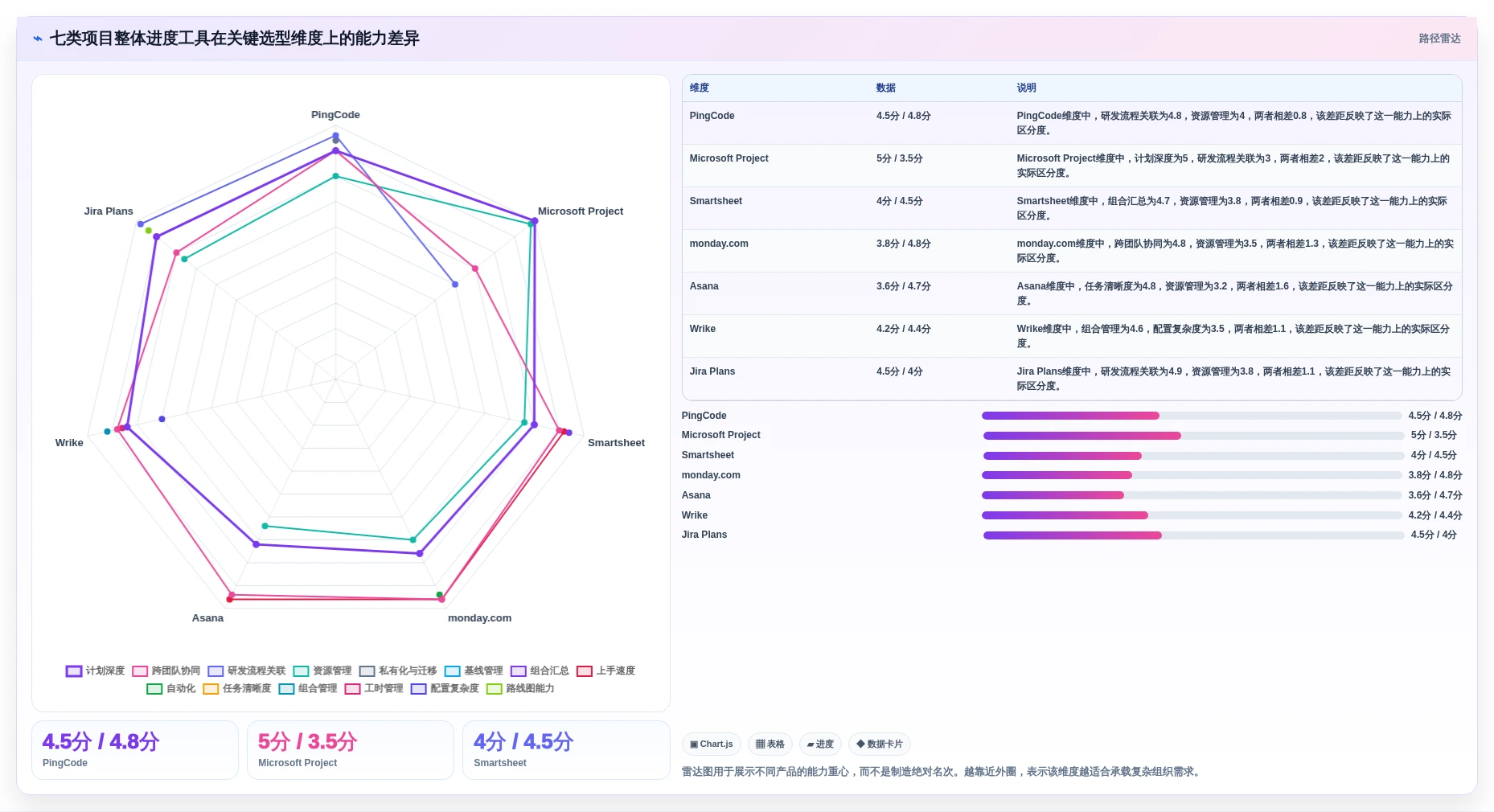Image resolution: width=1494 pixels, height=812 pixels.
Task: Click the monday.com progress bar
Action: click(1192, 475)
